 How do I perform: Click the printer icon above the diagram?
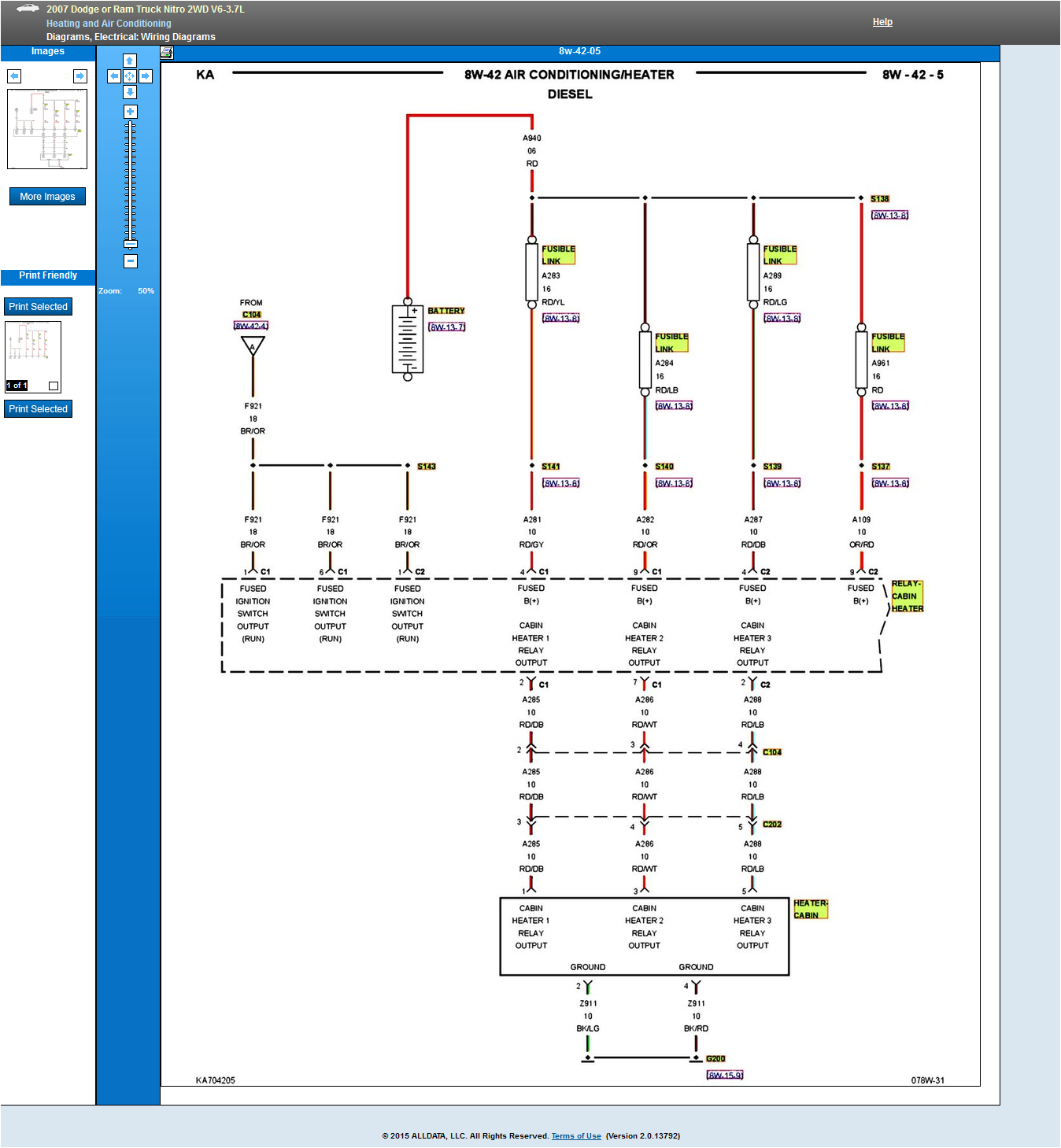coord(167,52)
